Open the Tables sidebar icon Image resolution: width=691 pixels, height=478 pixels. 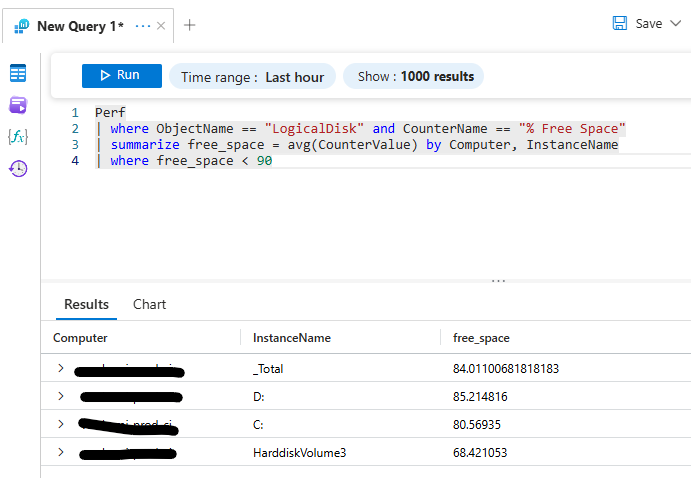[x=18, y=73]
